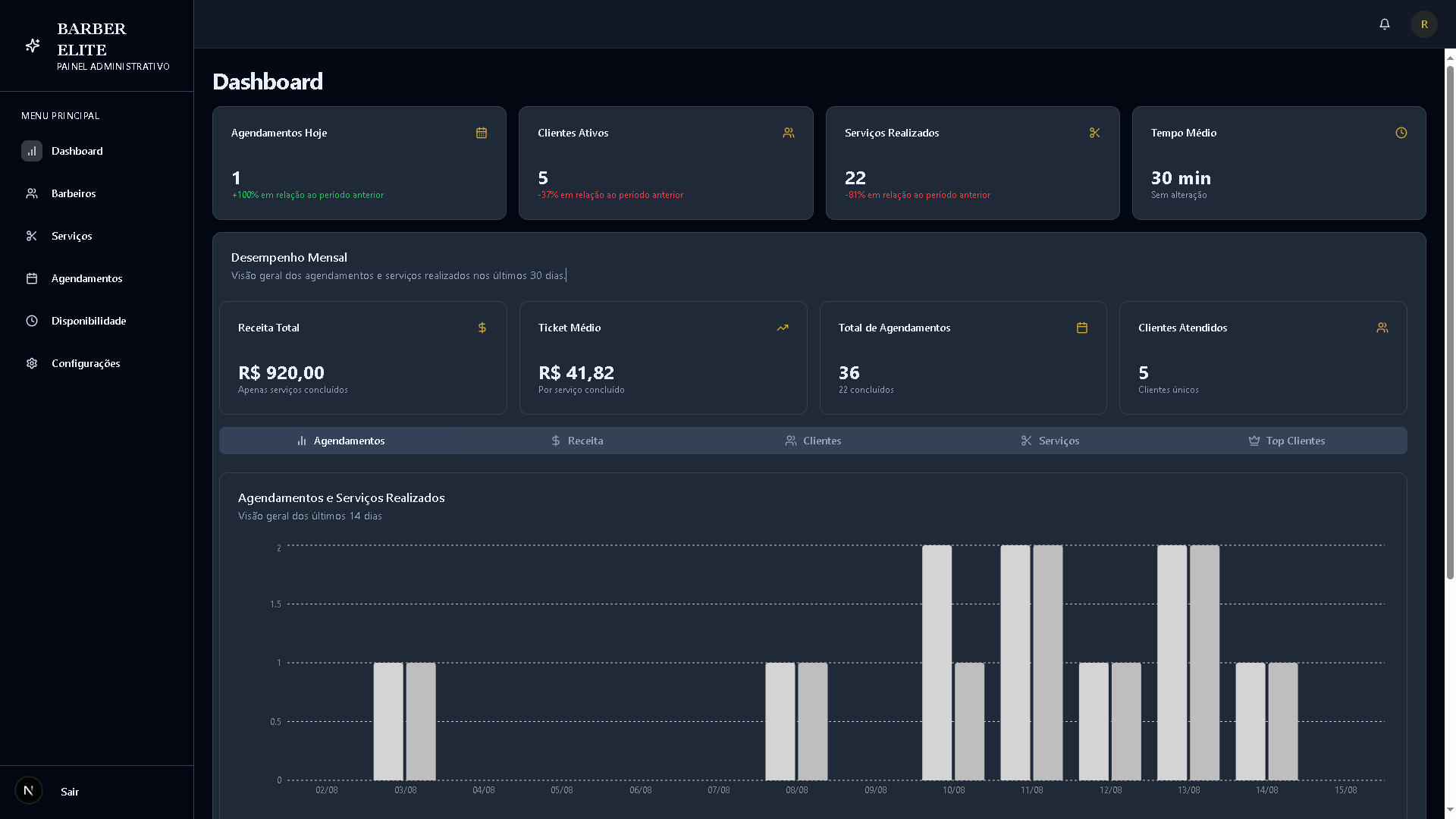The width and height of the screenshot is (1456, 819).
Task: Click the users icon on Clientes Ativos card
Action: point(789,133)
